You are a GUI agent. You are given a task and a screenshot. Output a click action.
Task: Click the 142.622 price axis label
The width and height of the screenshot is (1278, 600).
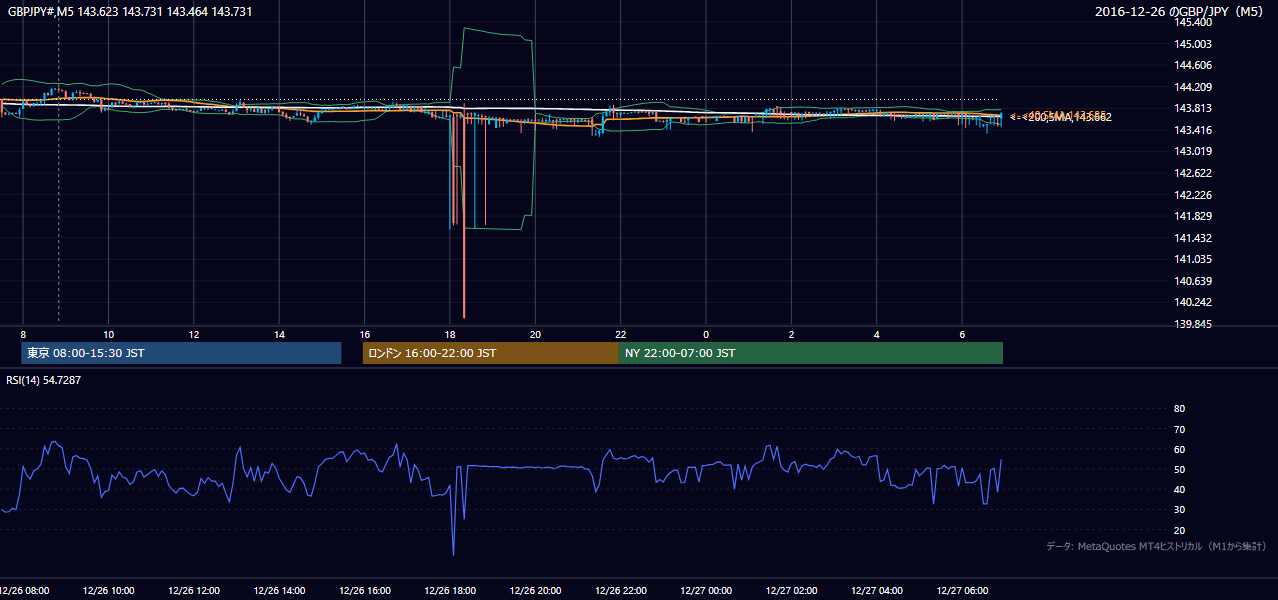1193,173
